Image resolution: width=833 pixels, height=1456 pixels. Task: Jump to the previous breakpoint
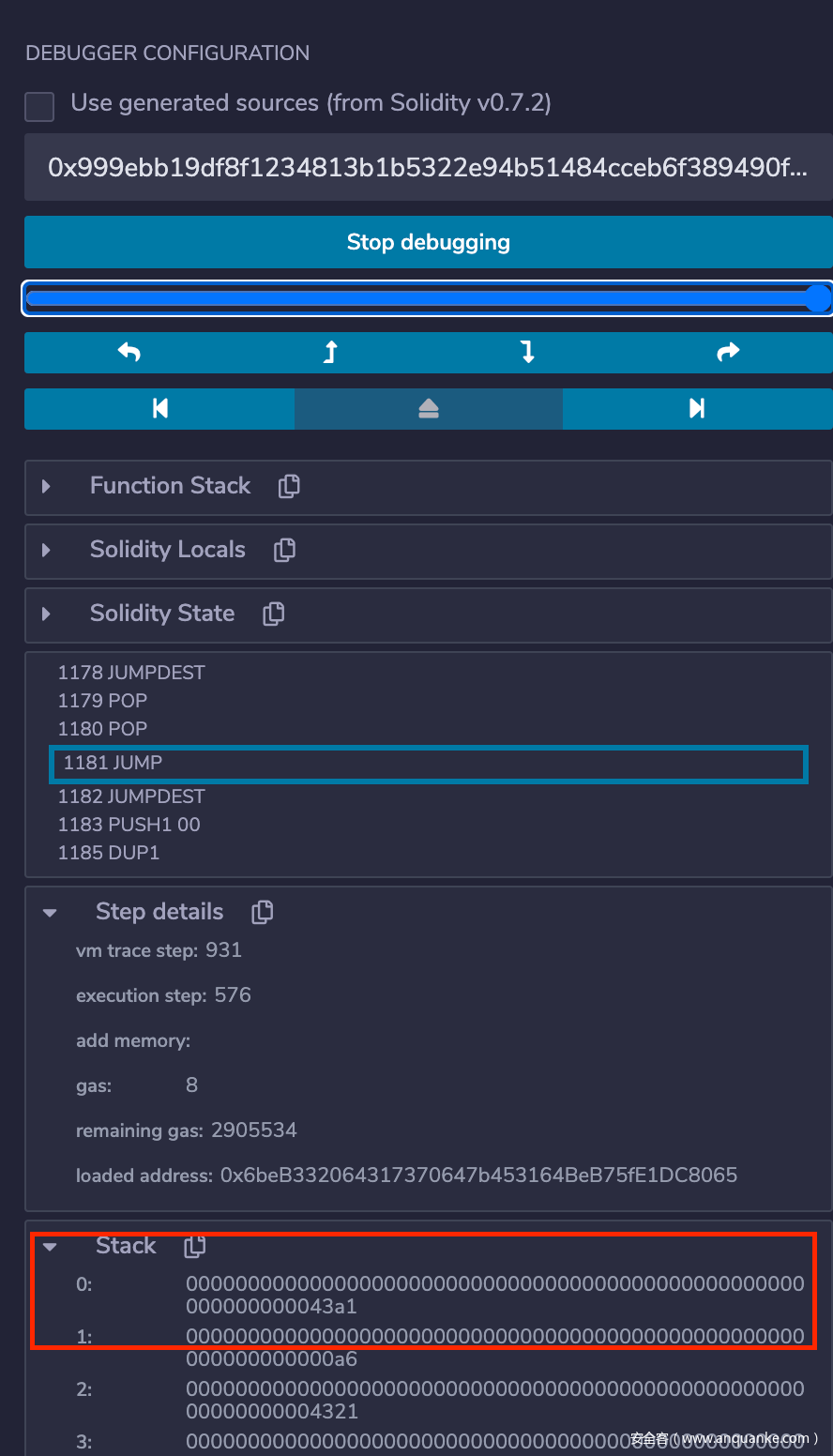click(160, 408)
